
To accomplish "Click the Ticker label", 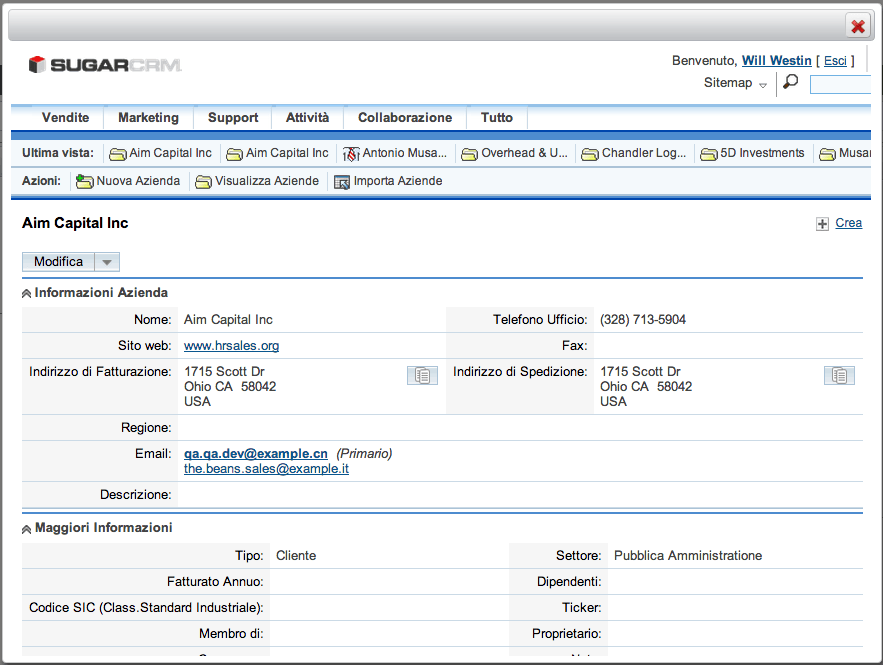I will pos(581,608).
